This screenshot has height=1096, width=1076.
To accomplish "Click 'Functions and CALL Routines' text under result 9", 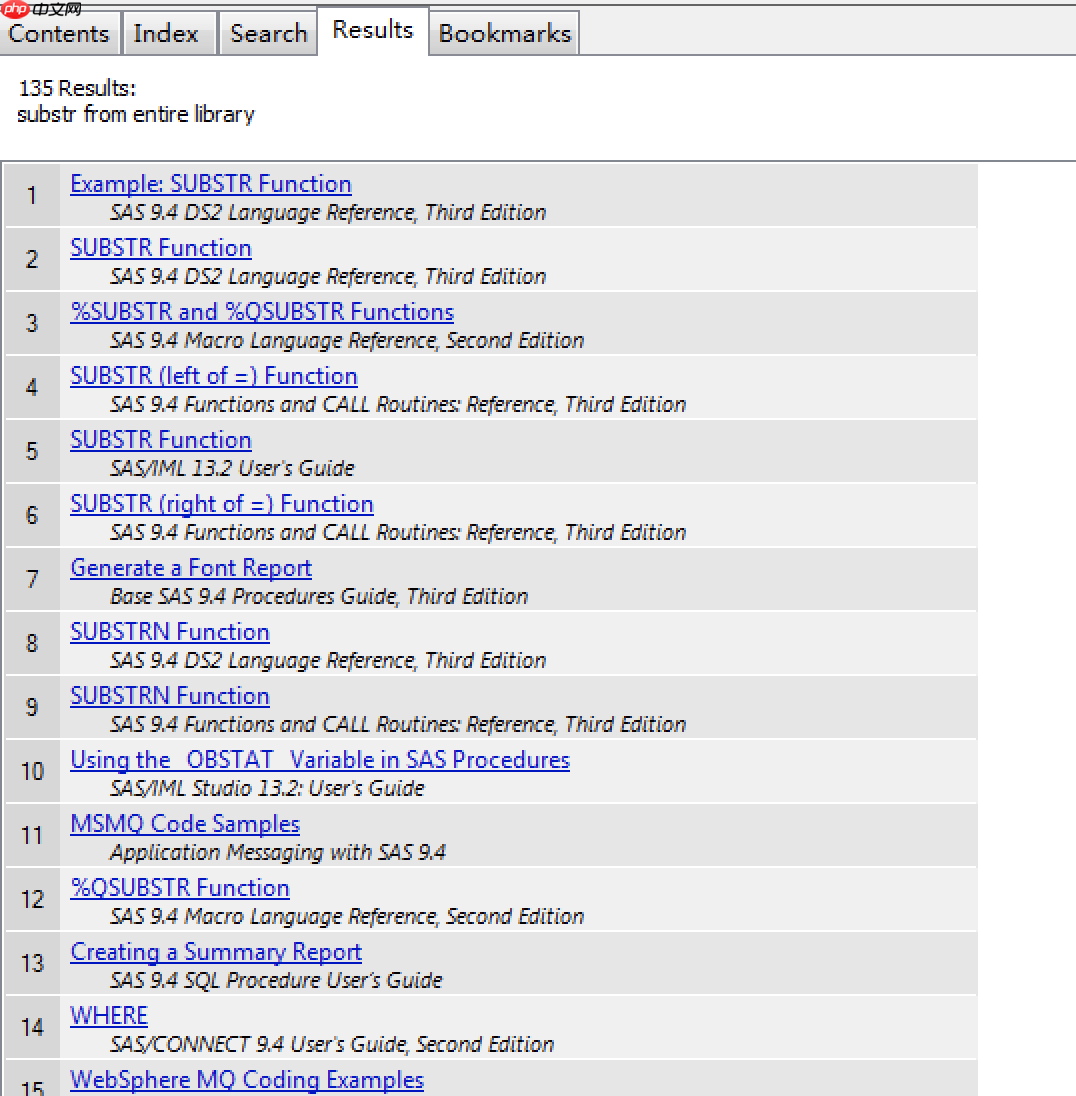I will pyautogui.click(x=398, y=724).
